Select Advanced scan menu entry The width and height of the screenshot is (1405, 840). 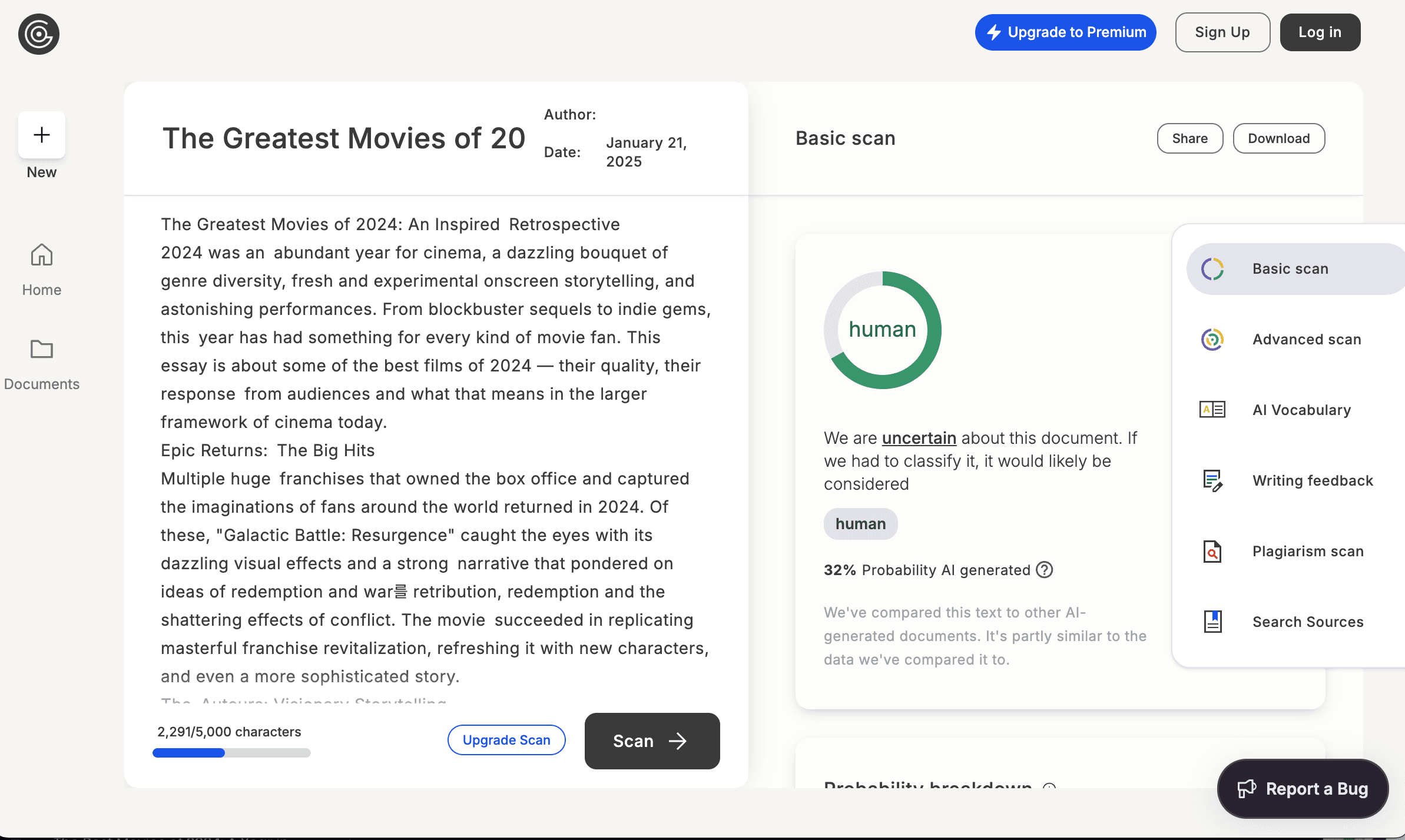point(1306,340)
